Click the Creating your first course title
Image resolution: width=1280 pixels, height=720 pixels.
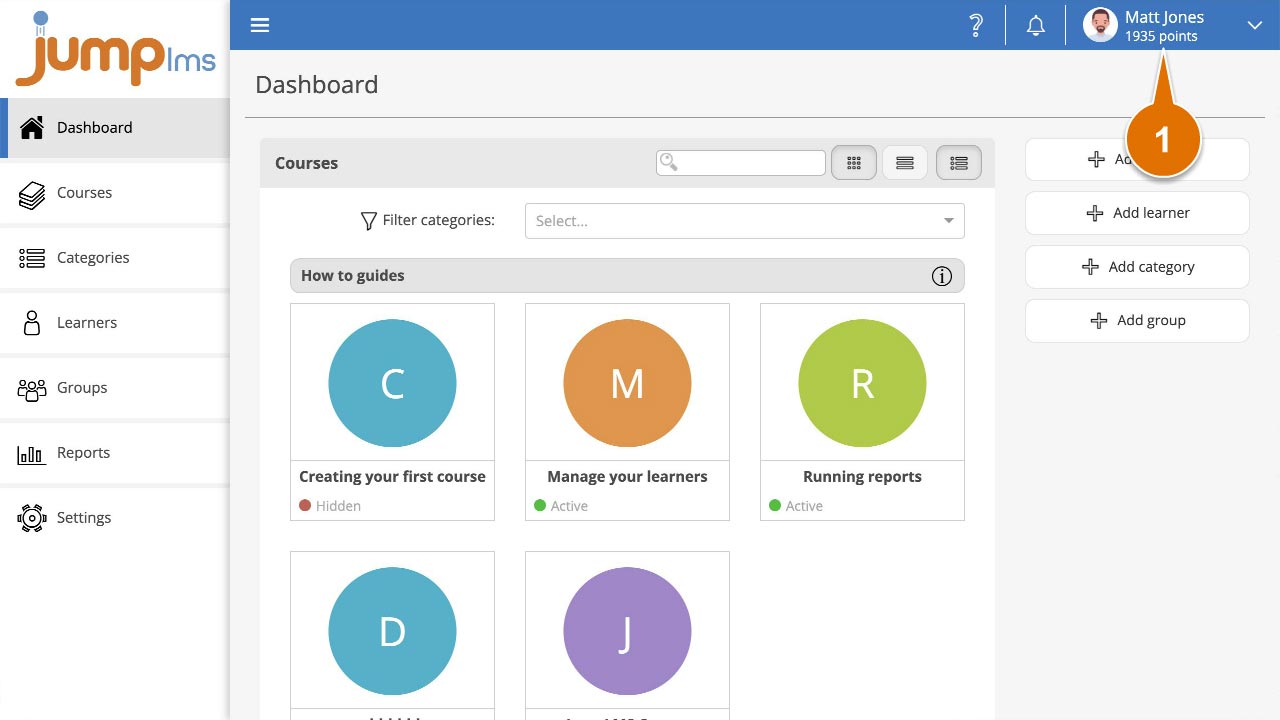click(x=392, y=477)
